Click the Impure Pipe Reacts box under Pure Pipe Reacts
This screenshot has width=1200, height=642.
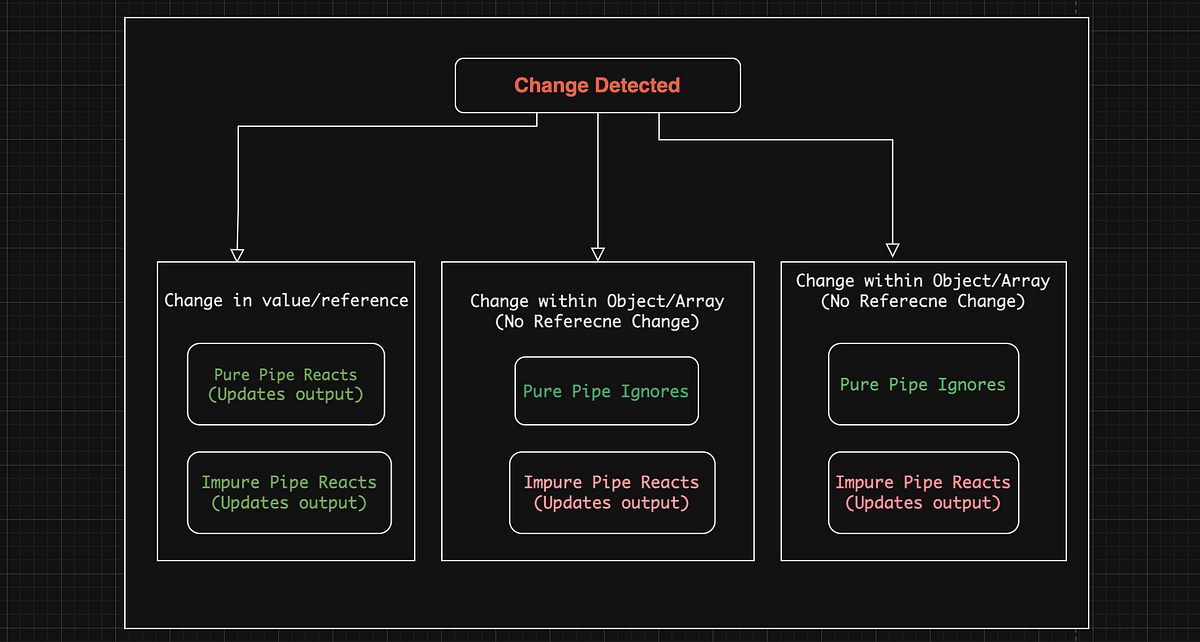289,492
